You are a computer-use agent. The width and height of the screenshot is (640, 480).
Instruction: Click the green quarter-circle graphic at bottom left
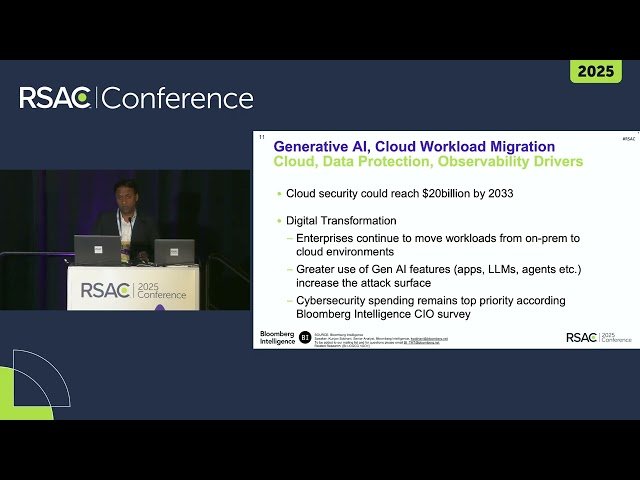pyautogui.click(x=20, y=400)
